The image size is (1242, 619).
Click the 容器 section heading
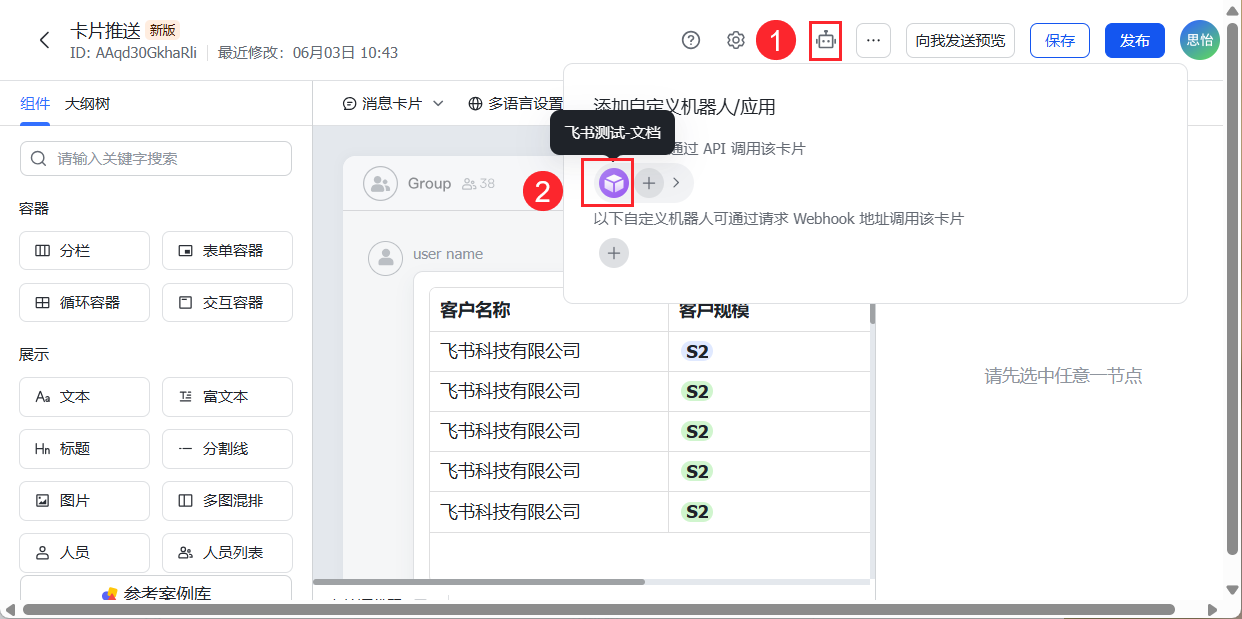34,209
